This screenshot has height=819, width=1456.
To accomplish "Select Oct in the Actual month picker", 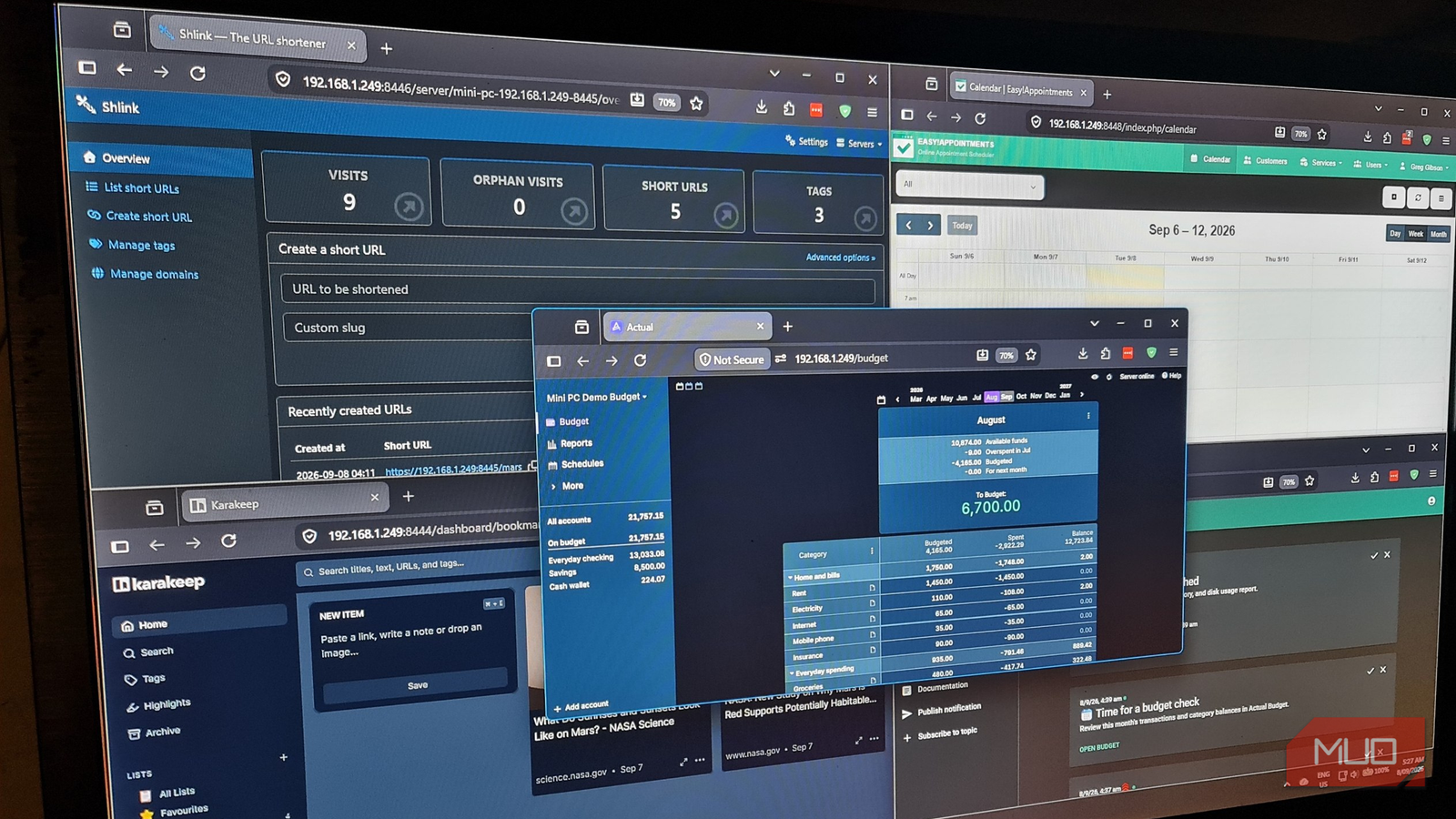I will pyautogui.click(x=1021, y=397).
